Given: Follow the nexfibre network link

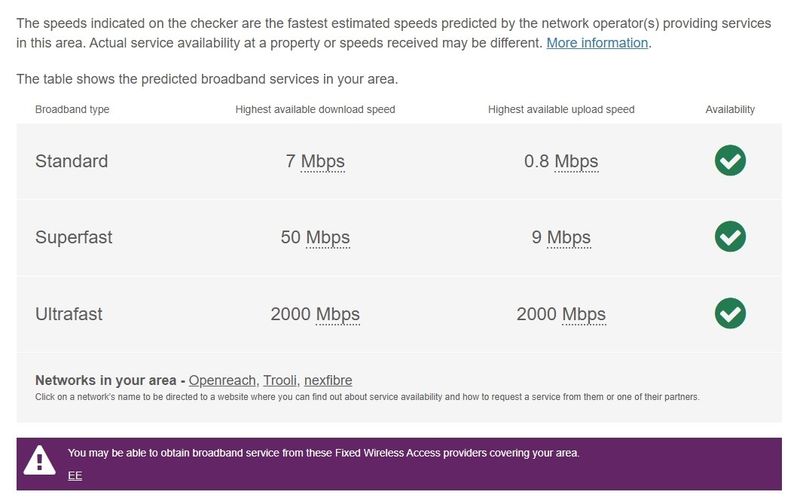Looking at the screenshot, I should pos(330,380).
